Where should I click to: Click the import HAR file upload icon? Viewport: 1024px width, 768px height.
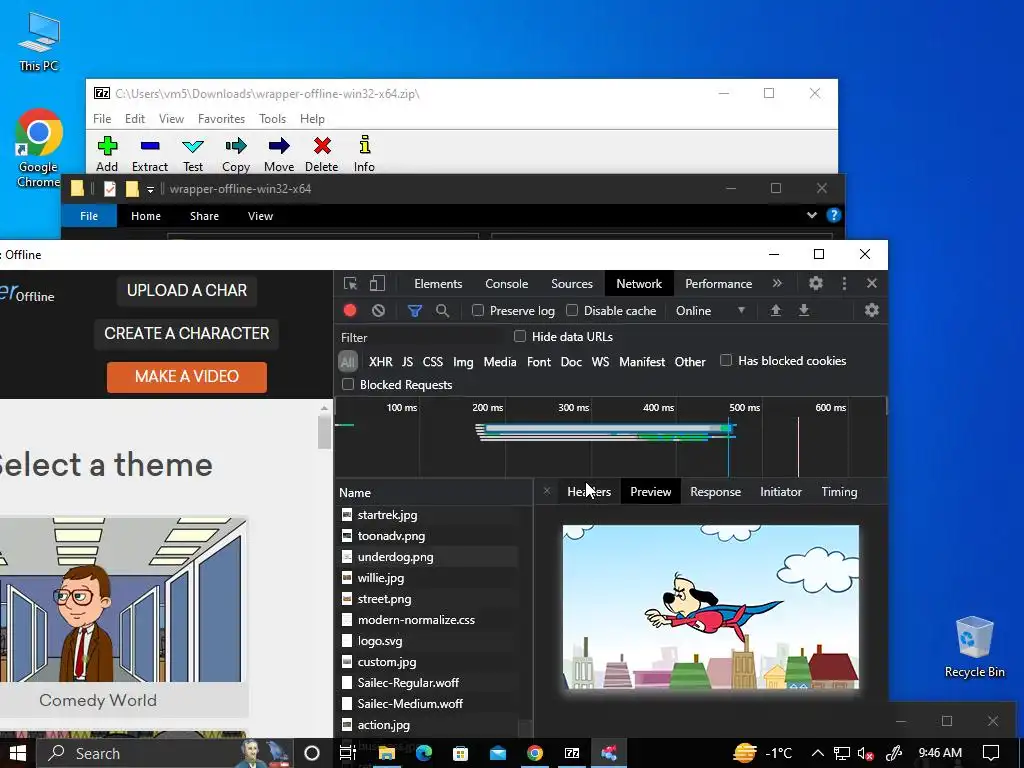(x=776, y=311)
